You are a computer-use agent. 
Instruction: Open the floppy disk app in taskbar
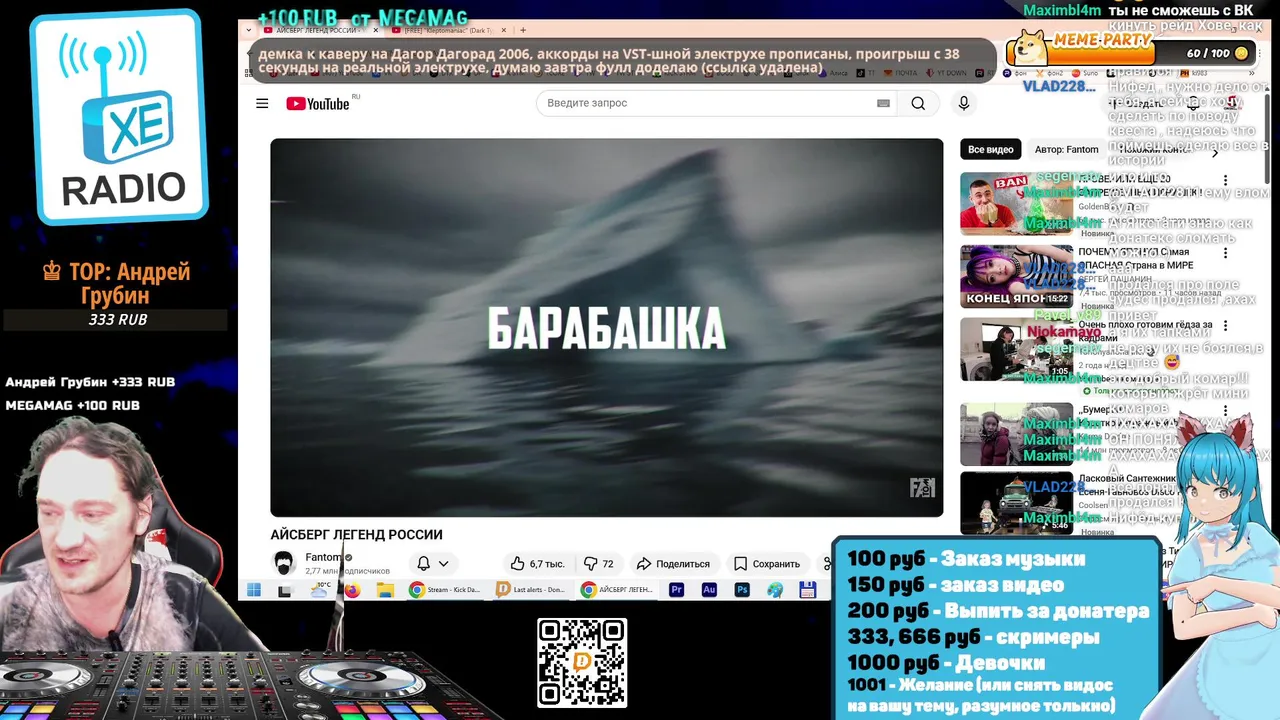[x=808, y=590]
